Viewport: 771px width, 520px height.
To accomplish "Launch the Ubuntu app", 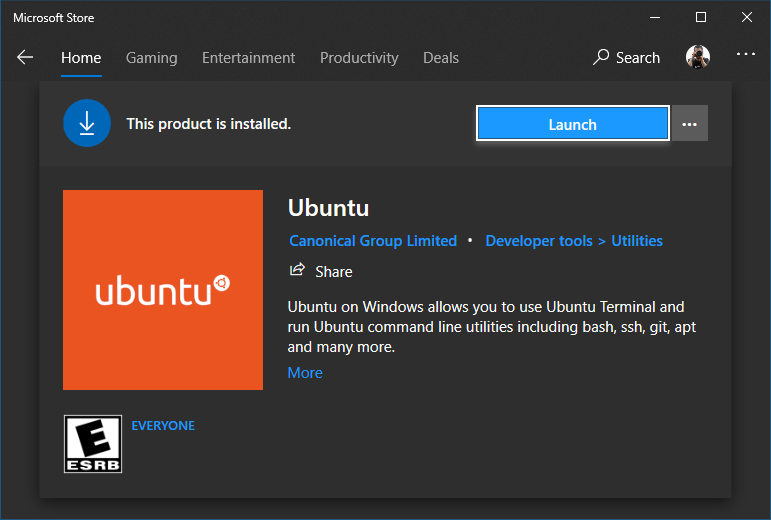I will tap(572, 123).
